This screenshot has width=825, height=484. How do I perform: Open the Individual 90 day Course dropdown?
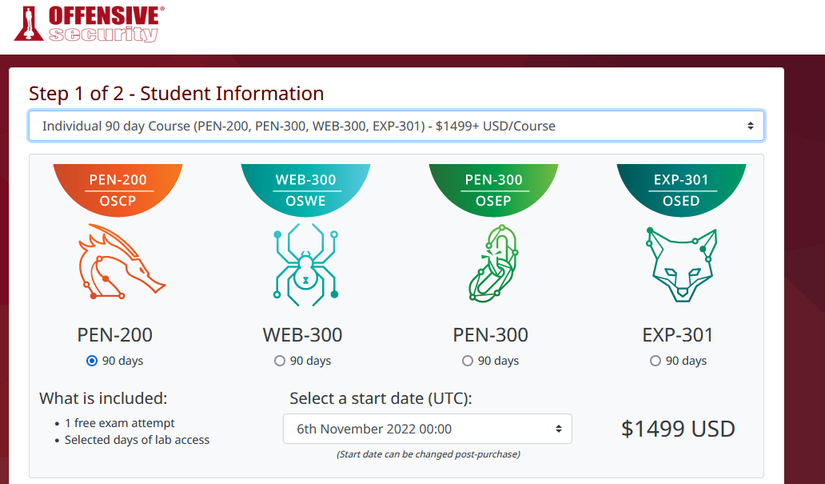click(396, 126)
